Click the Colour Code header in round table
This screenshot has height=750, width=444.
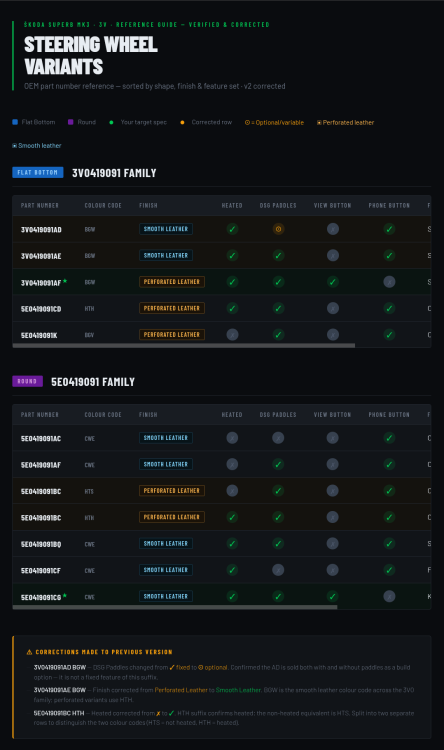click(x=103, y=415)
